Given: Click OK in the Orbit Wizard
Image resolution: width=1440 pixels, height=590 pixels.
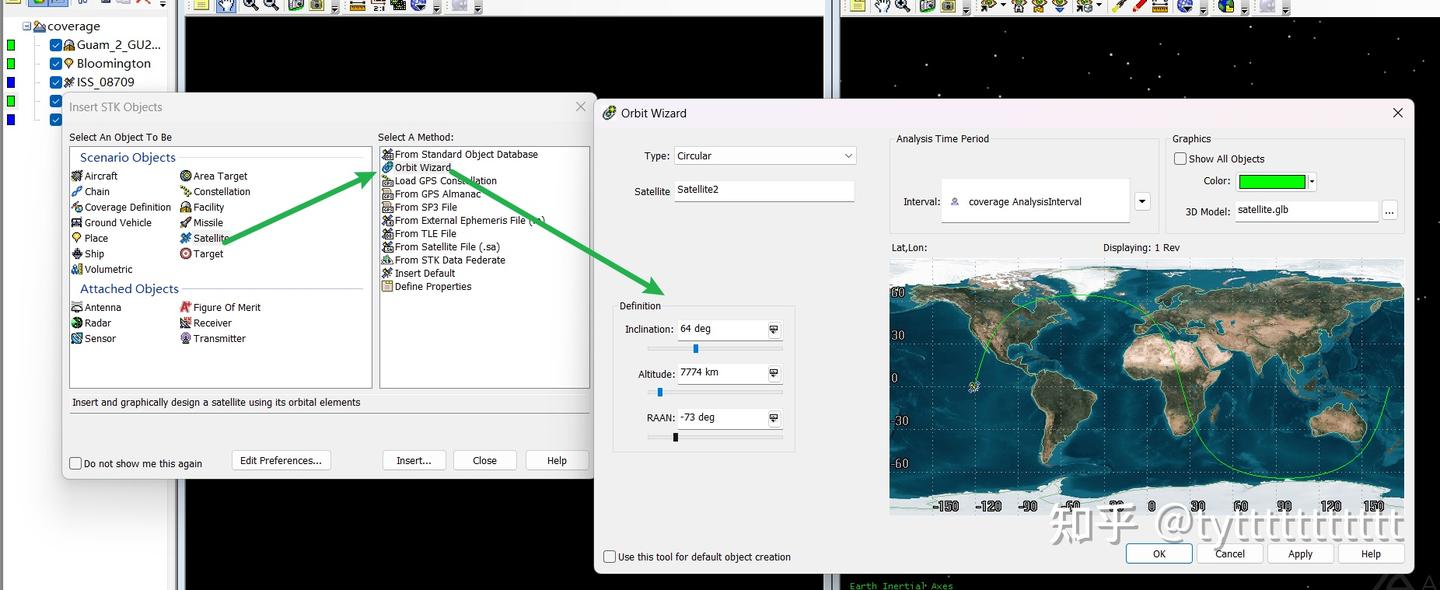Looking at the screenshot, I should click(x=1159, y=554).
